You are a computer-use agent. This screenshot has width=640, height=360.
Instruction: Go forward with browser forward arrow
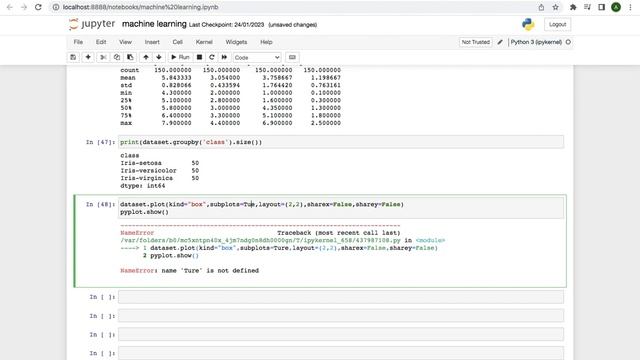24,7
